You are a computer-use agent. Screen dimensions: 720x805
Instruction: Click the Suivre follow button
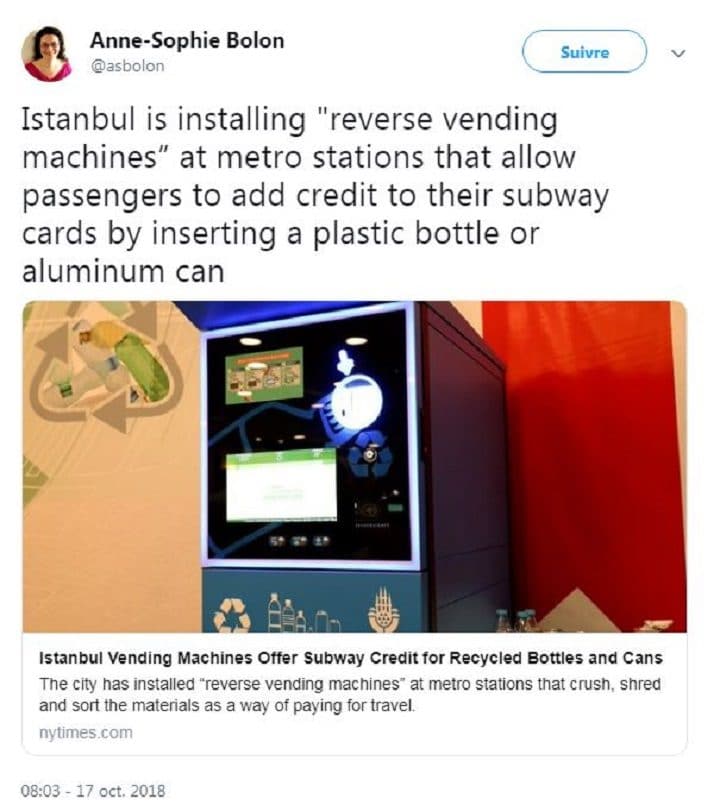click(x=584, y=51)
